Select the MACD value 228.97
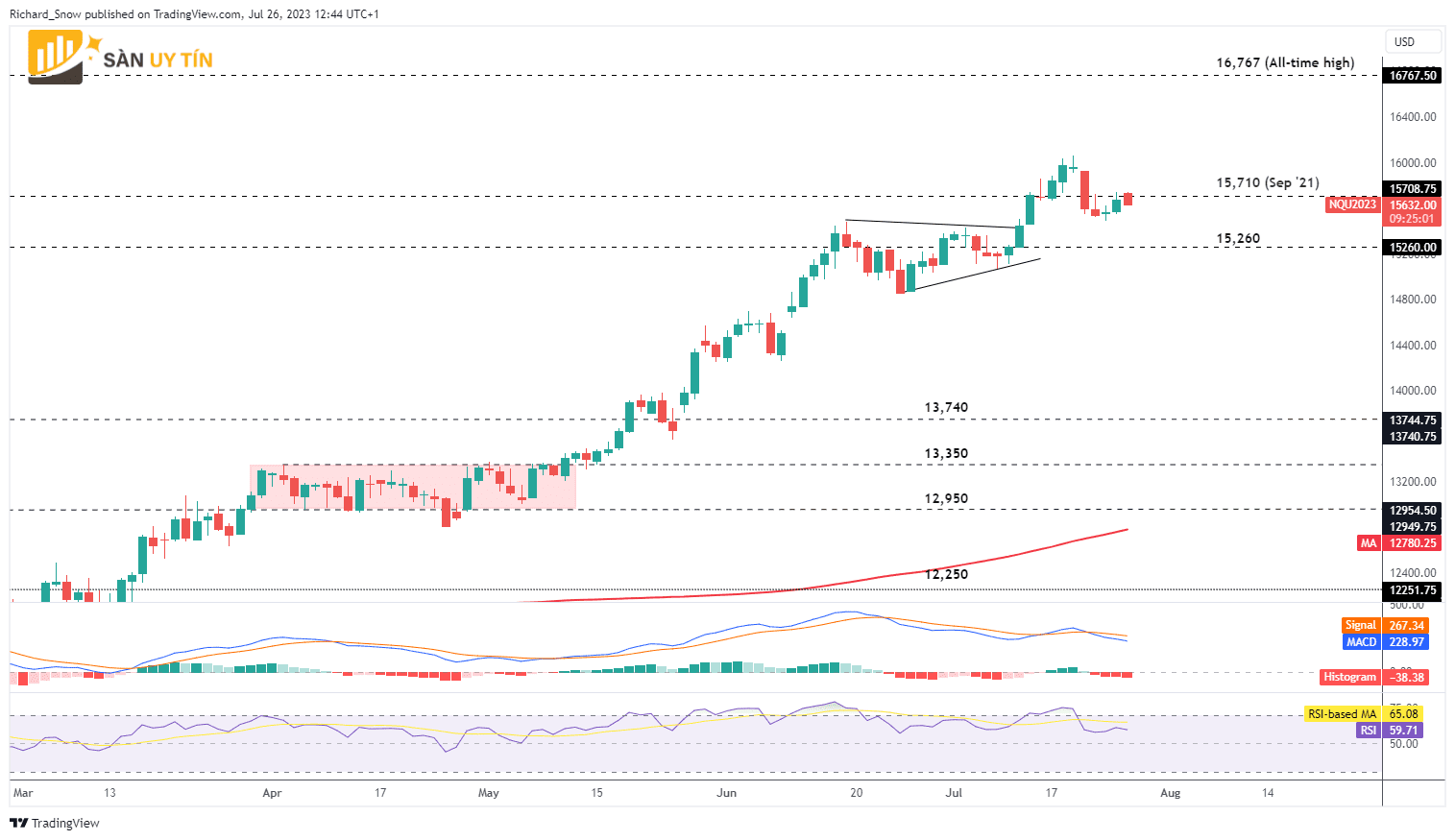1455x840 pixels. 1406,641
